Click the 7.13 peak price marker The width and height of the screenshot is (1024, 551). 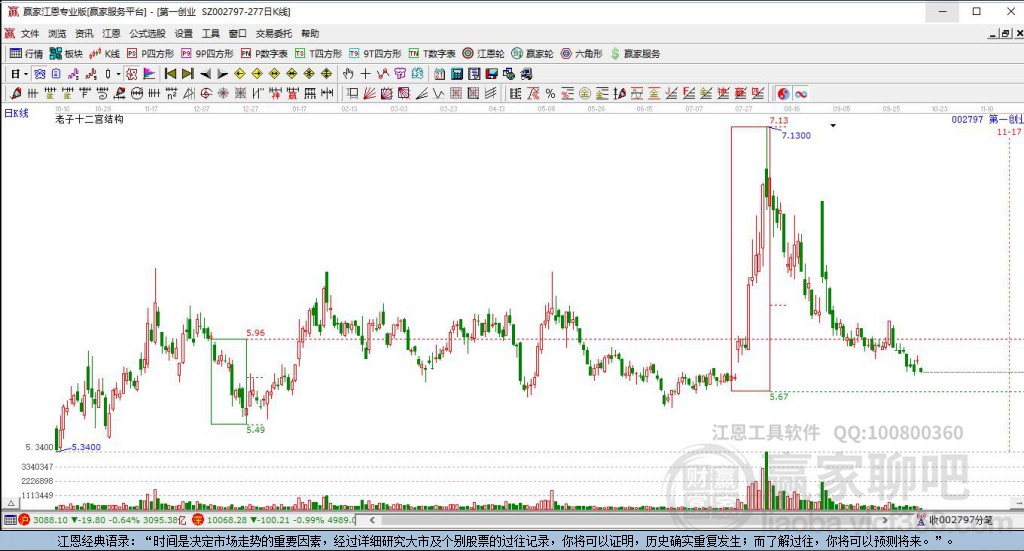(x=778, y=121)
